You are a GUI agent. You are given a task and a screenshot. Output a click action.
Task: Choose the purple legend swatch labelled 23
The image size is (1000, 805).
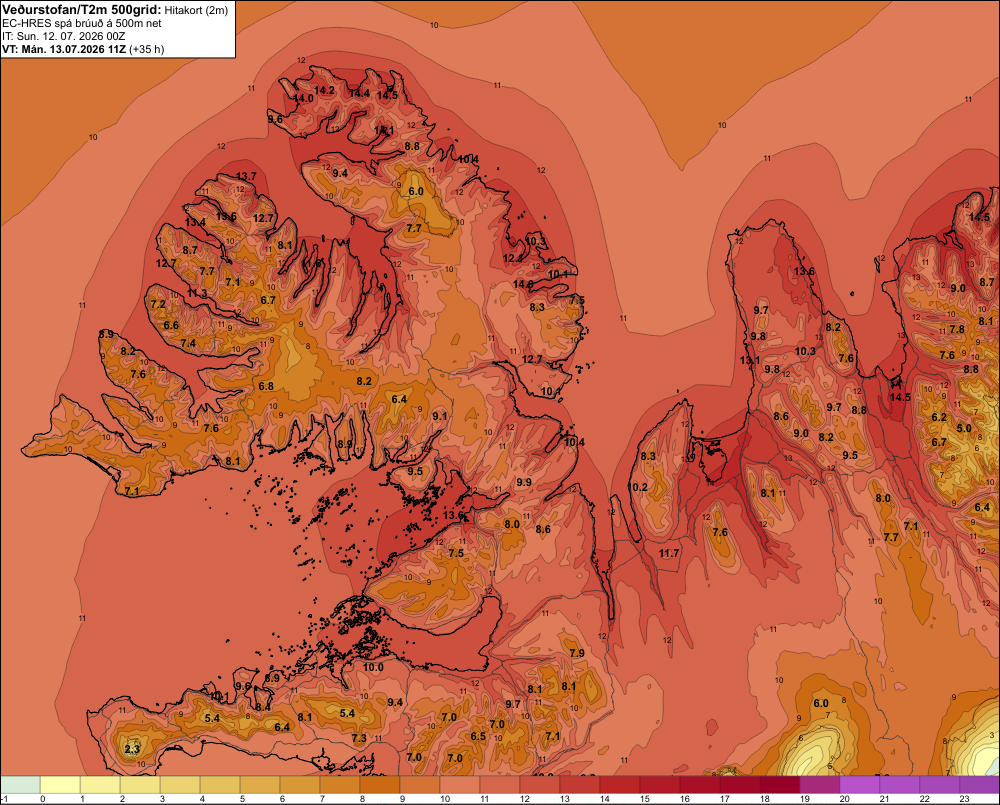(980, 785)
